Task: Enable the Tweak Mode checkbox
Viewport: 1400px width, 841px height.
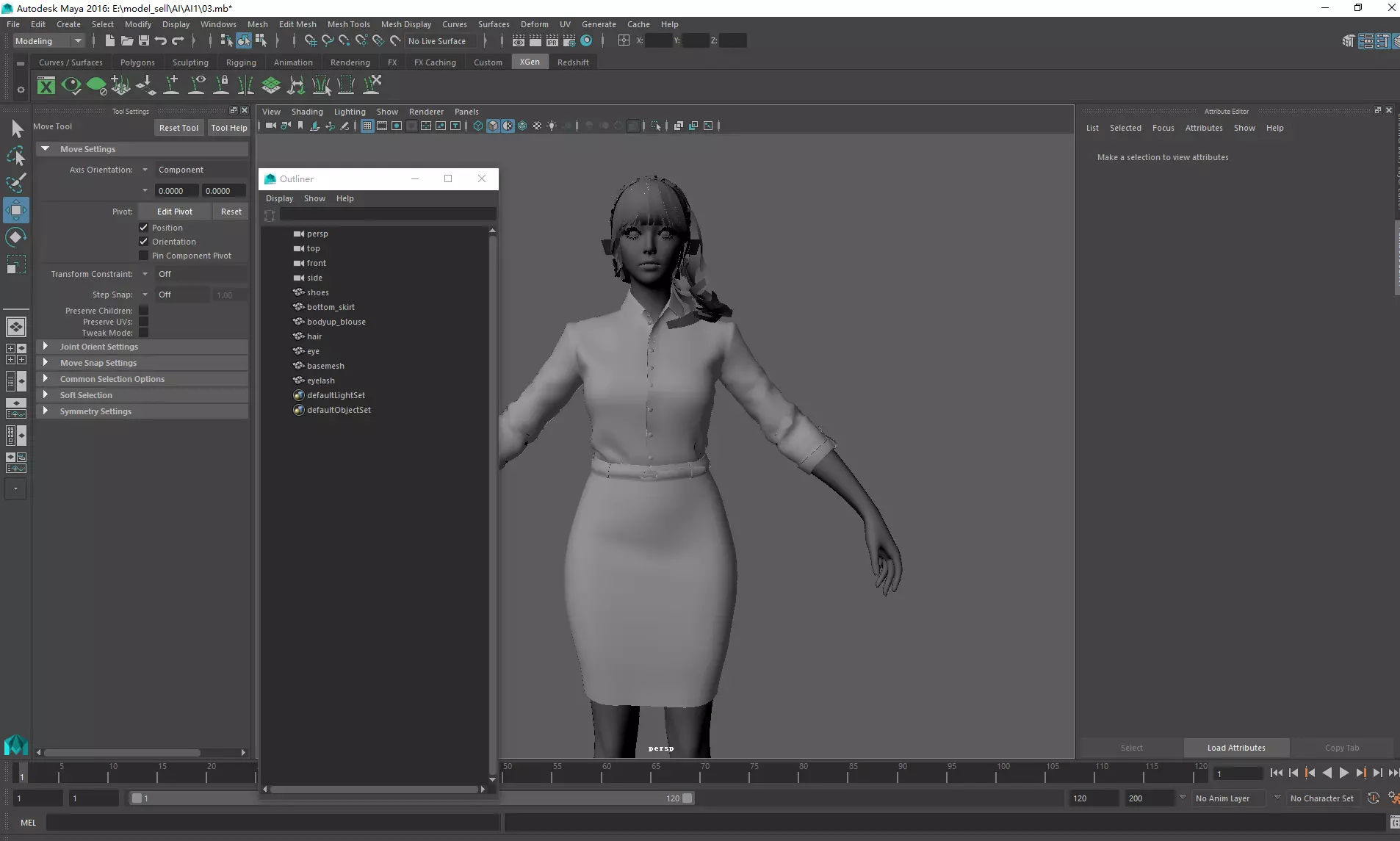Action: pyautogui.click(x=144, y=333)
